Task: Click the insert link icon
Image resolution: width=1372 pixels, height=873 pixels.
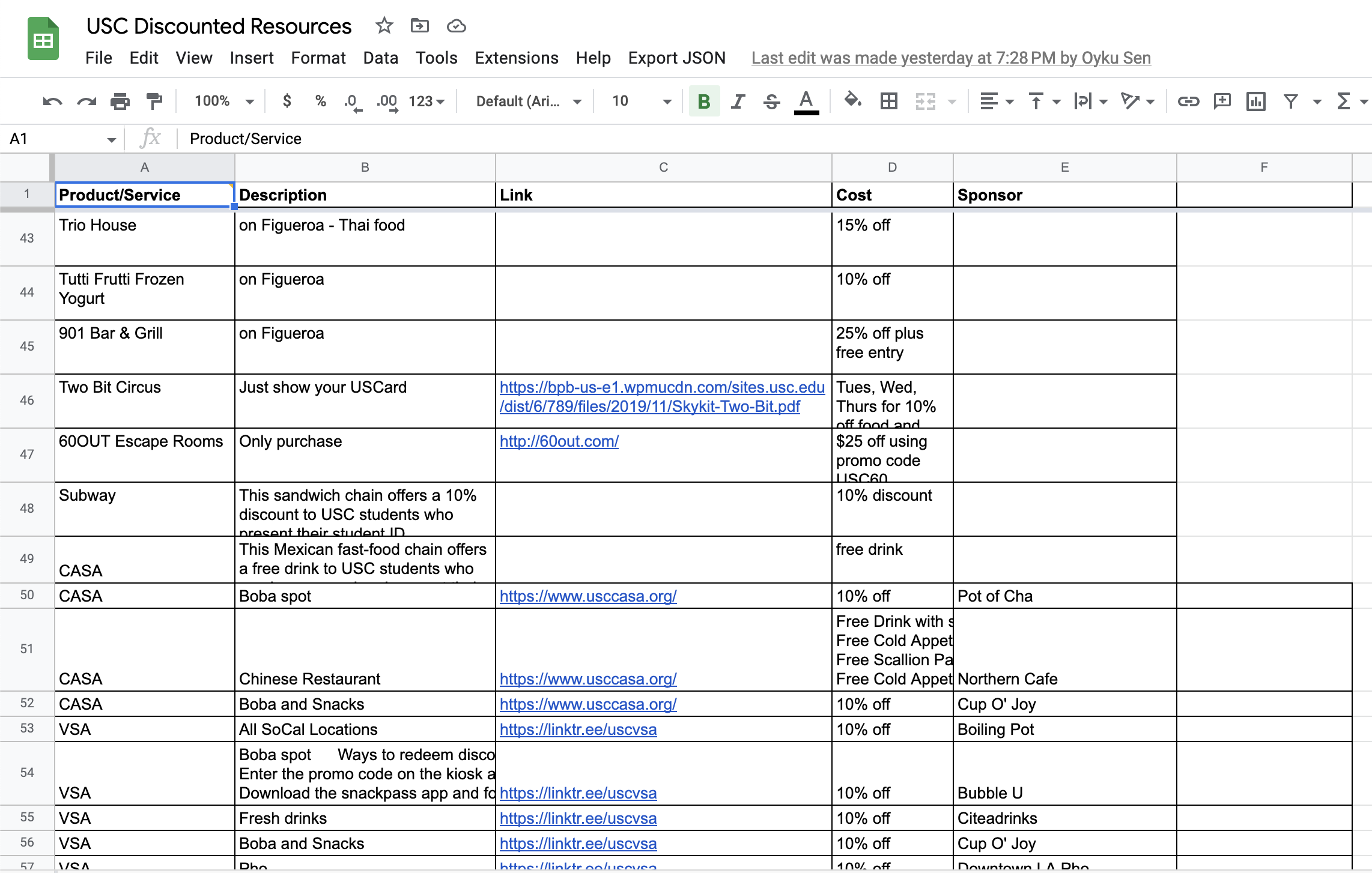Action: (x=1188, y=101)
